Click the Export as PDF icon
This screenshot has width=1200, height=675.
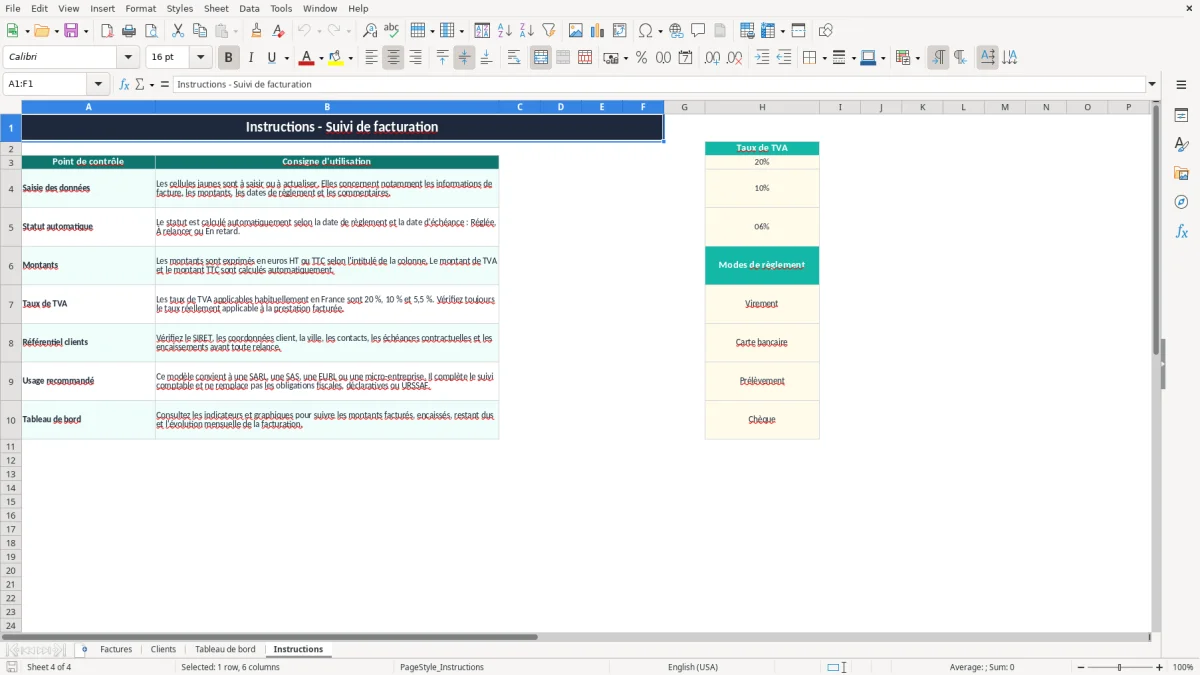coord(107,31)
